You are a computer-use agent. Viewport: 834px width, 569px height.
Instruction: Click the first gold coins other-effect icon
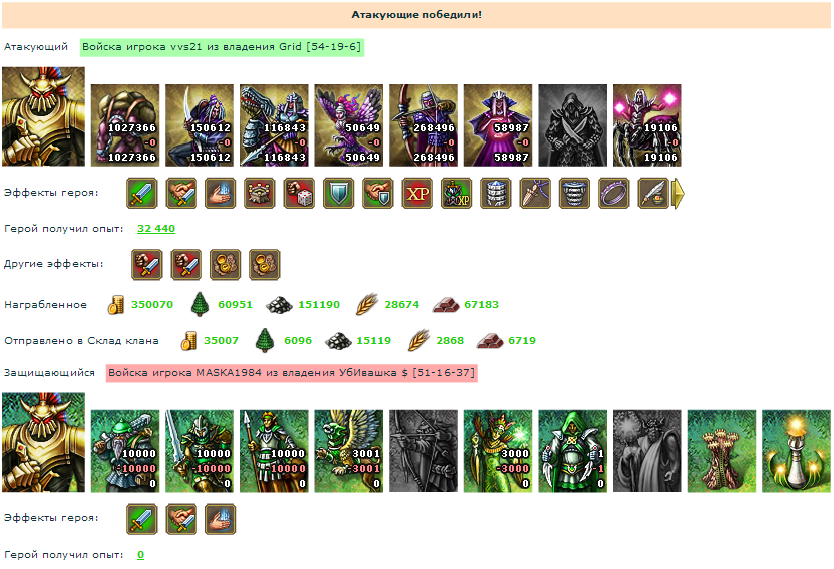click(x=226, y=264)
